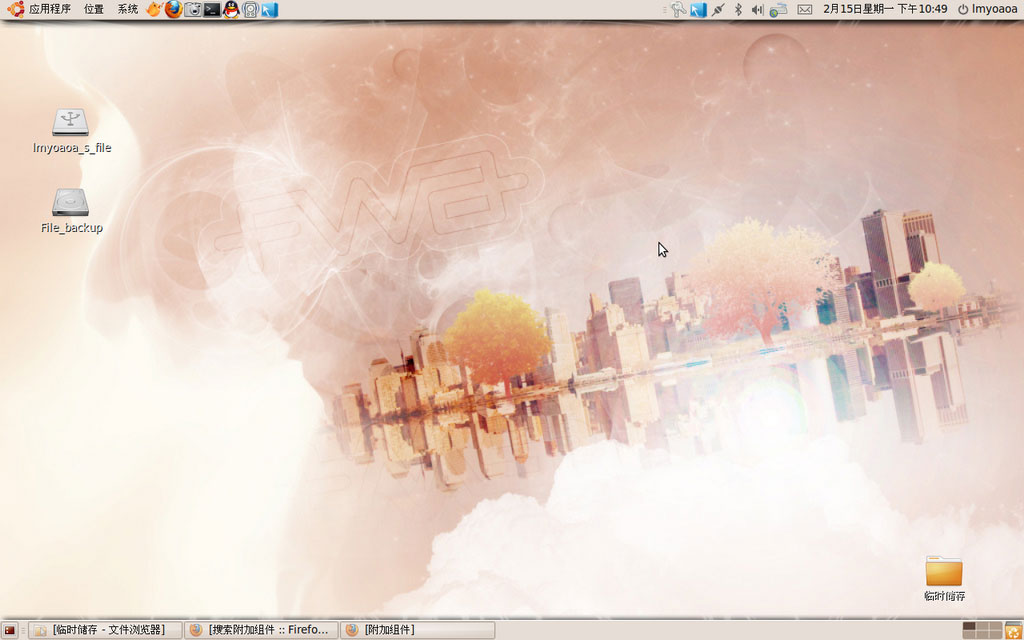This screenshot has width=1024, height=640.
Task: Open the 位置 places menu
Action: (x=94, y=9)
